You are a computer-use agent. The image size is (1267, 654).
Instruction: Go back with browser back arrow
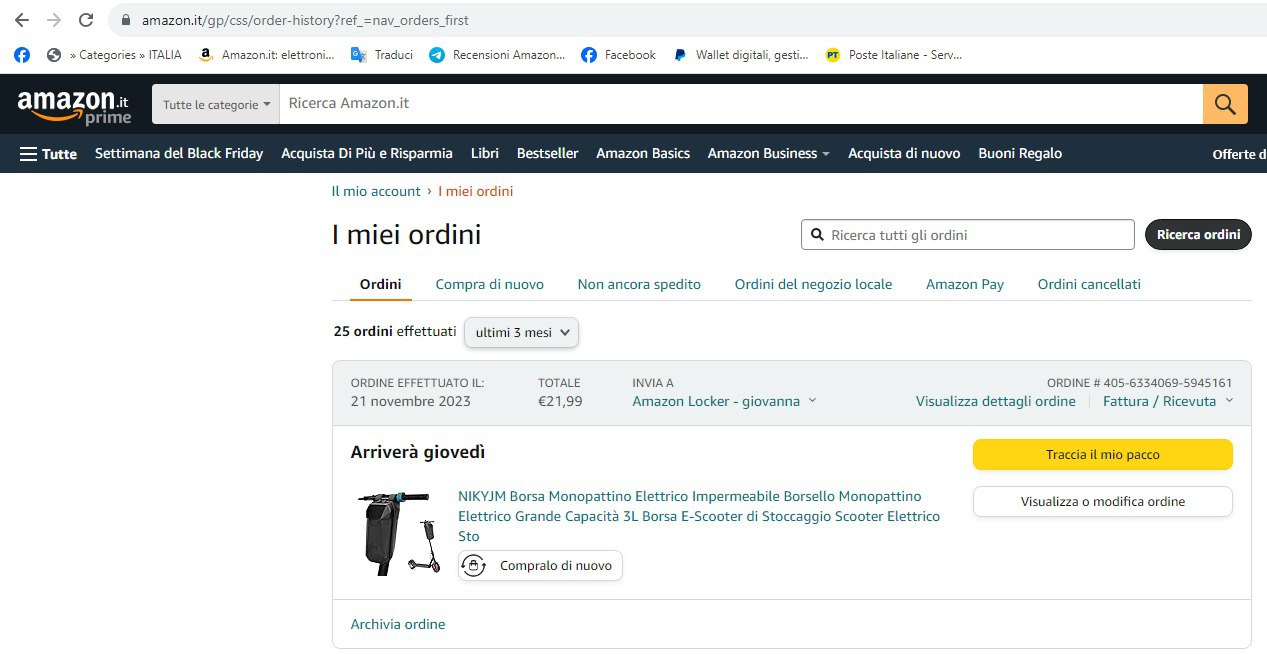coord(22,20)
